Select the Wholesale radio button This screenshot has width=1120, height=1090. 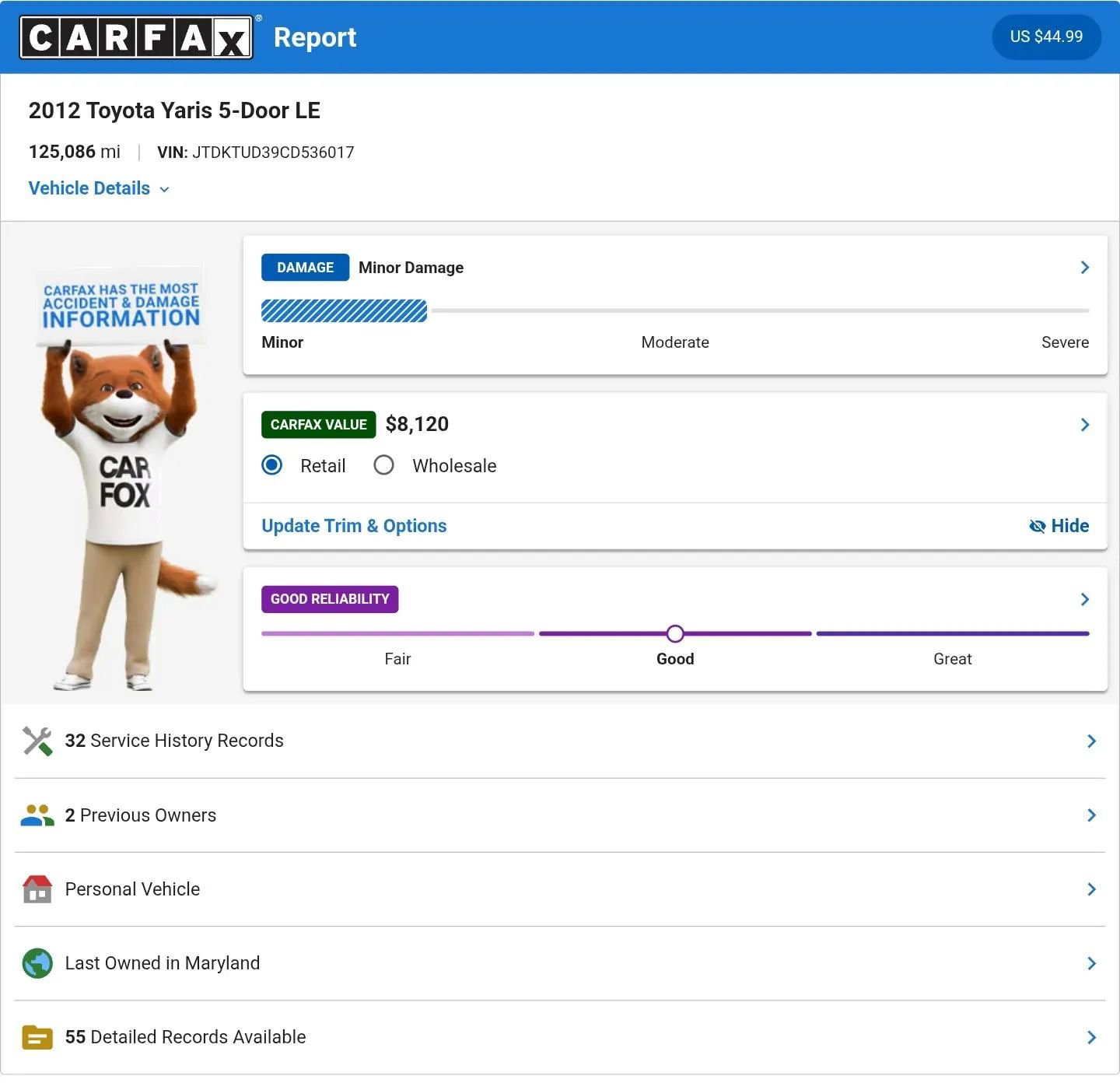(383, 465)
